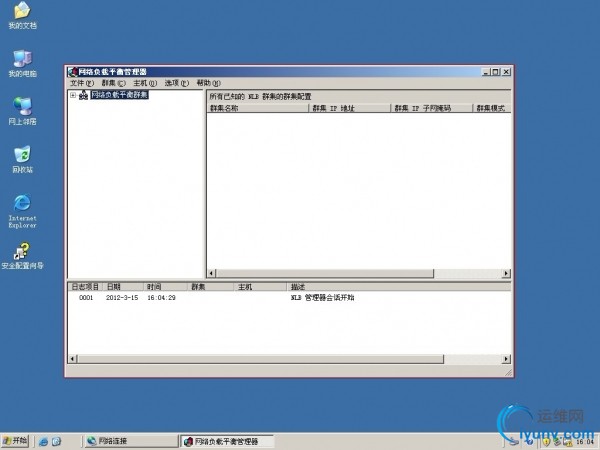Click the 主机 log column header

[260, 287]
